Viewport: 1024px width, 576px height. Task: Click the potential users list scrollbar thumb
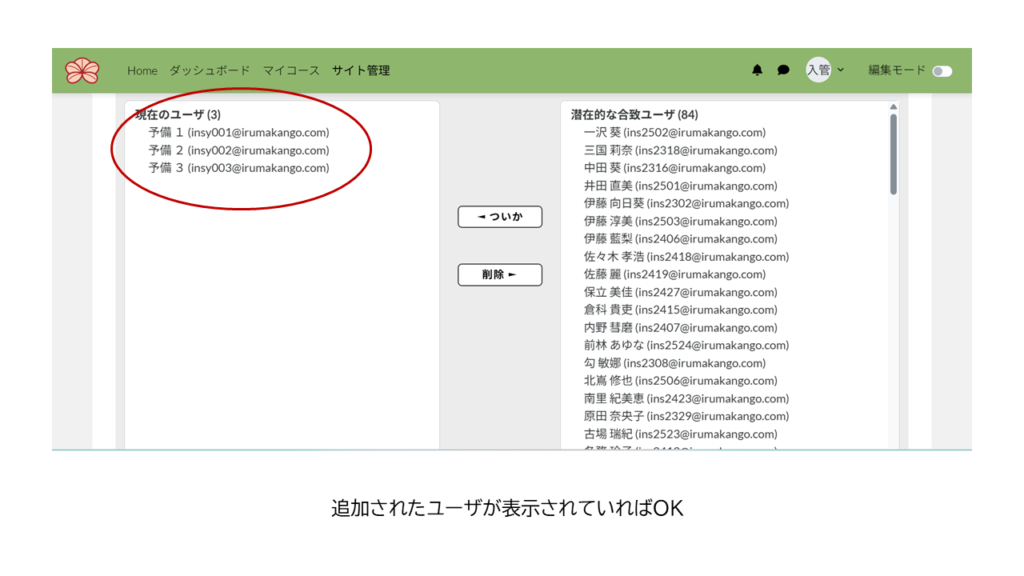pos(893,153)
